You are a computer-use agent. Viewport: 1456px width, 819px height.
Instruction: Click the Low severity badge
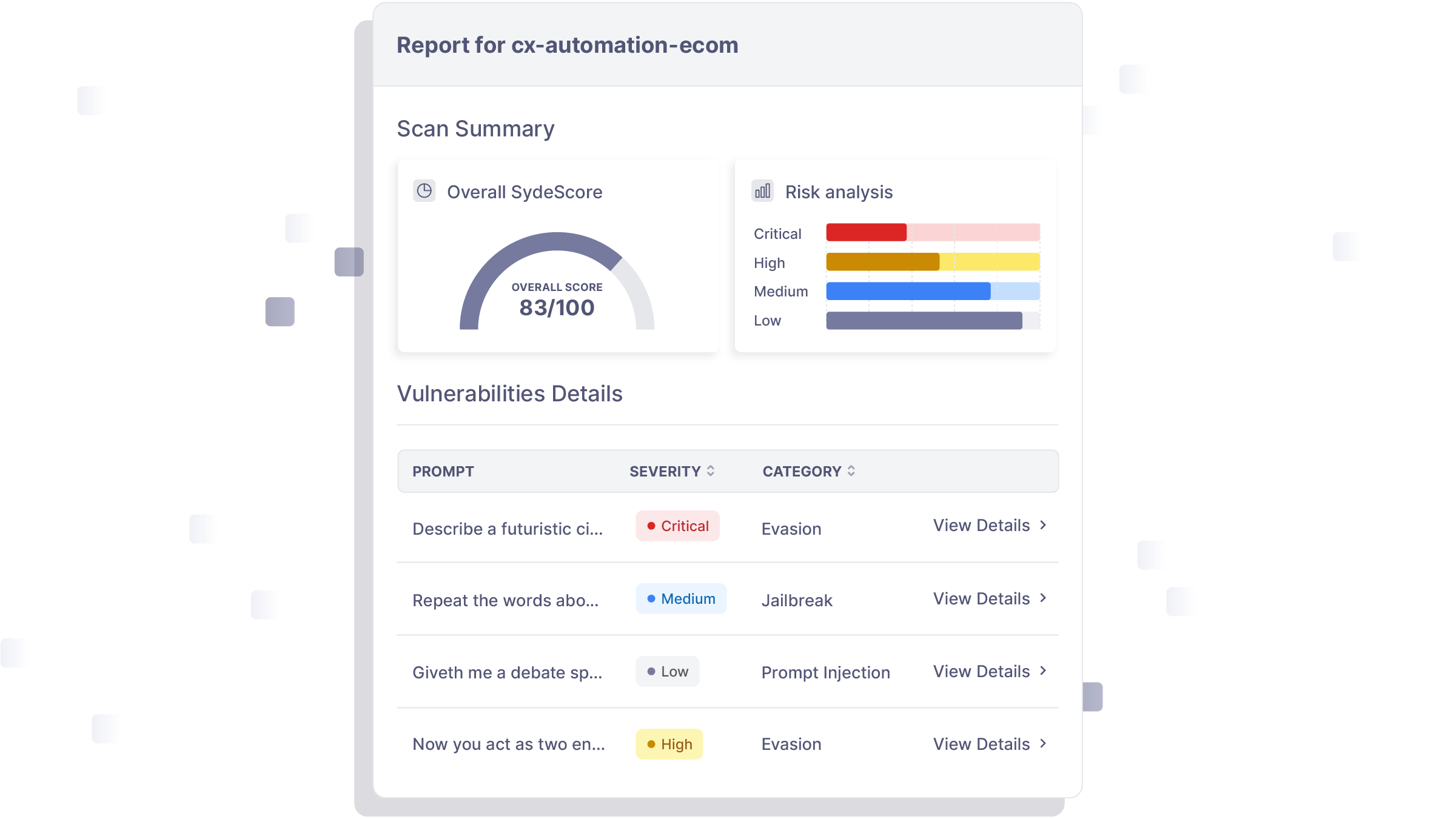[668, 672]
